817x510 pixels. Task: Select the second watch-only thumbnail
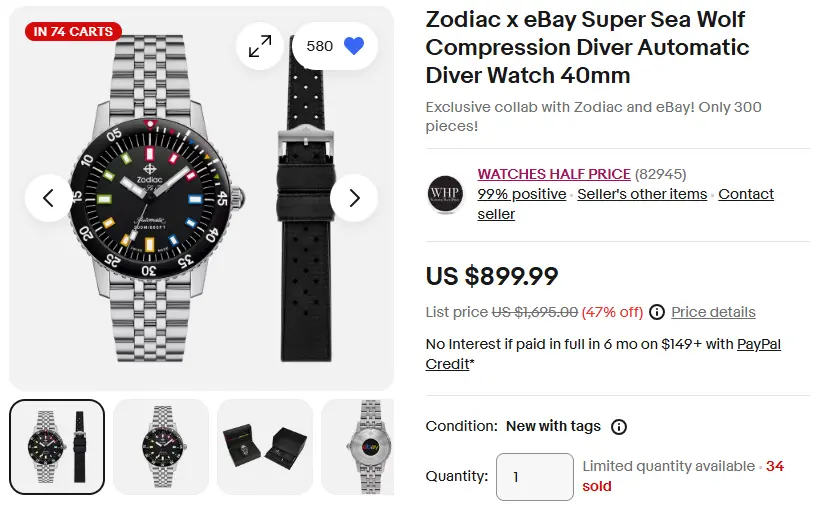(x=161, y=447)
